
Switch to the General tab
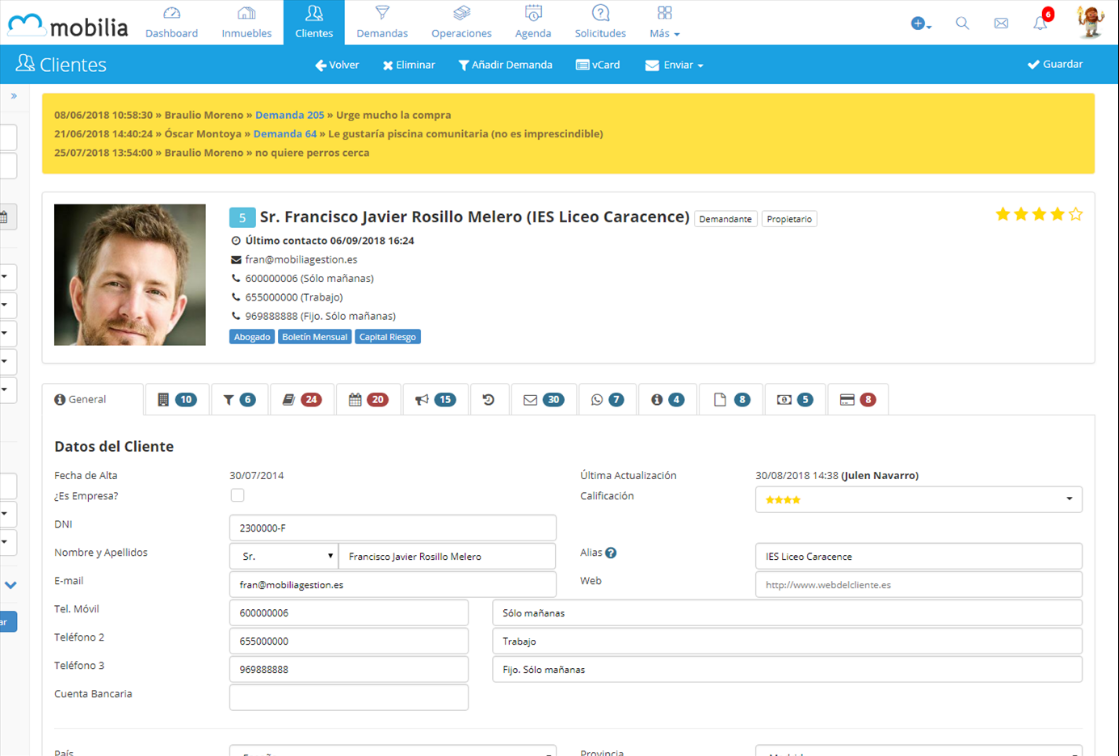(80, 399)
